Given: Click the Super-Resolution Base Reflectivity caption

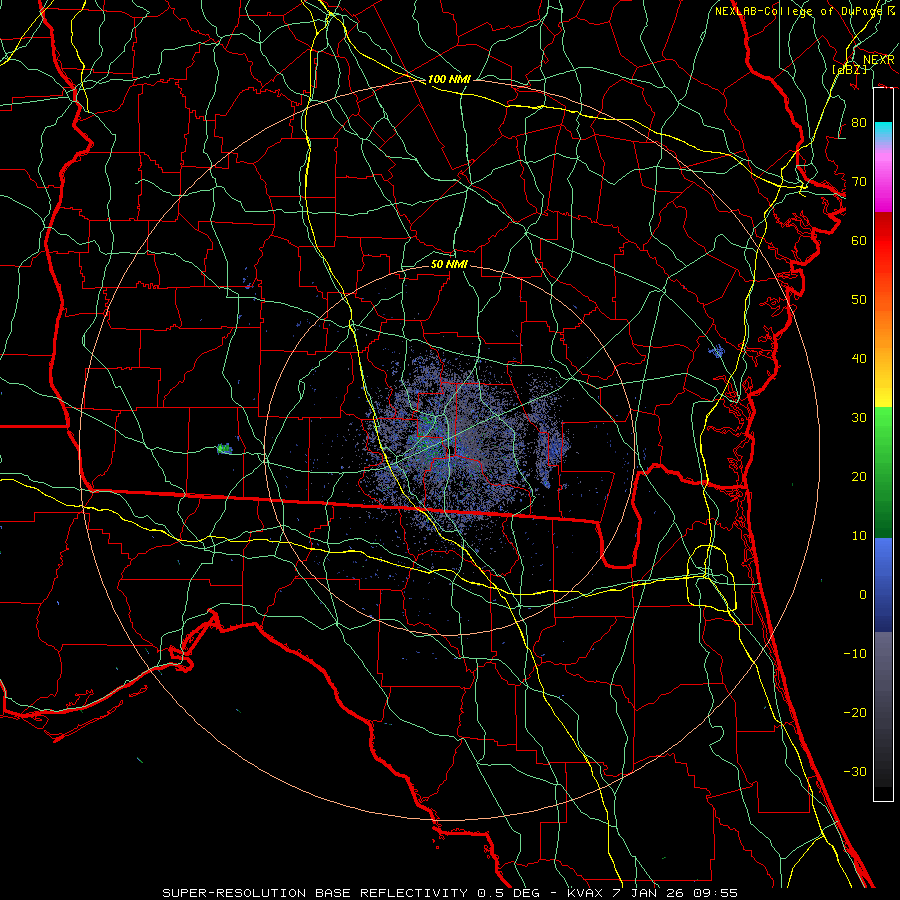Looking at the screenshot, I should tap(450, 893).
